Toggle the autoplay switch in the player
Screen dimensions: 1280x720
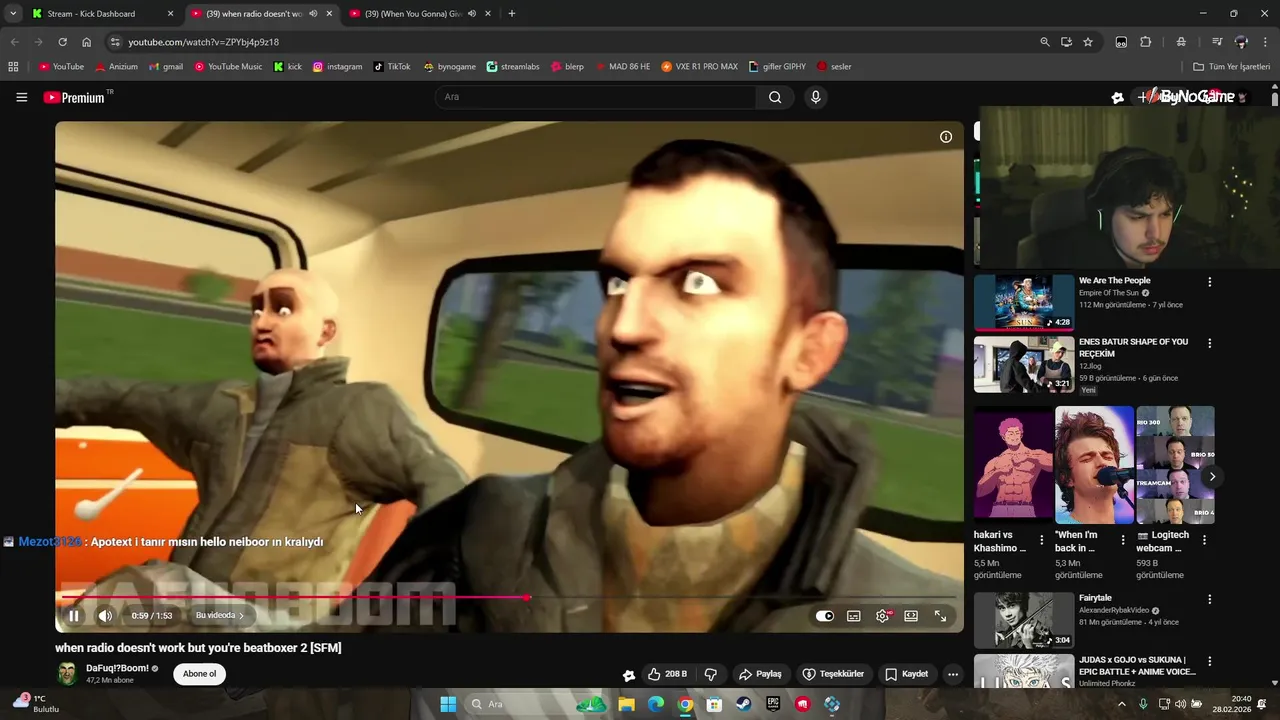(825, 616)
